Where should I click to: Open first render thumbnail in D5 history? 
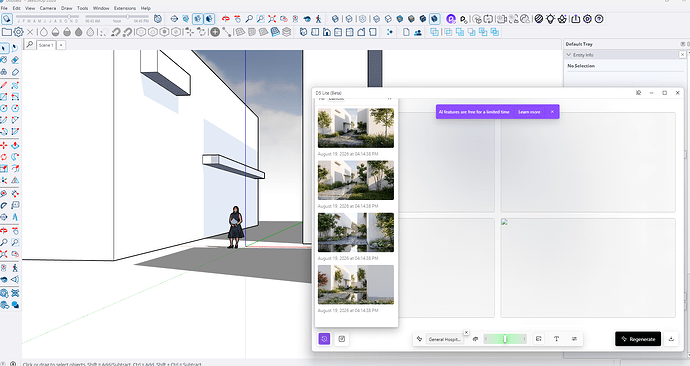(356, 128)
